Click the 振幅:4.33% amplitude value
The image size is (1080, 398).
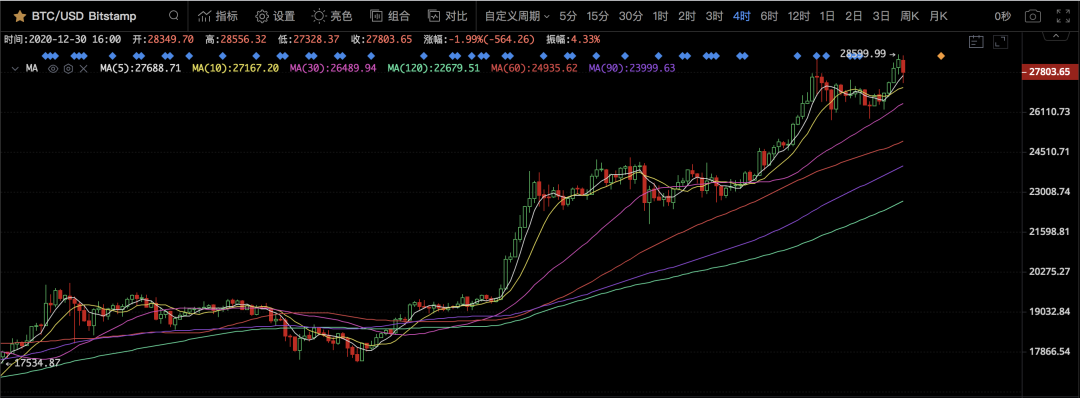(573, 39)
